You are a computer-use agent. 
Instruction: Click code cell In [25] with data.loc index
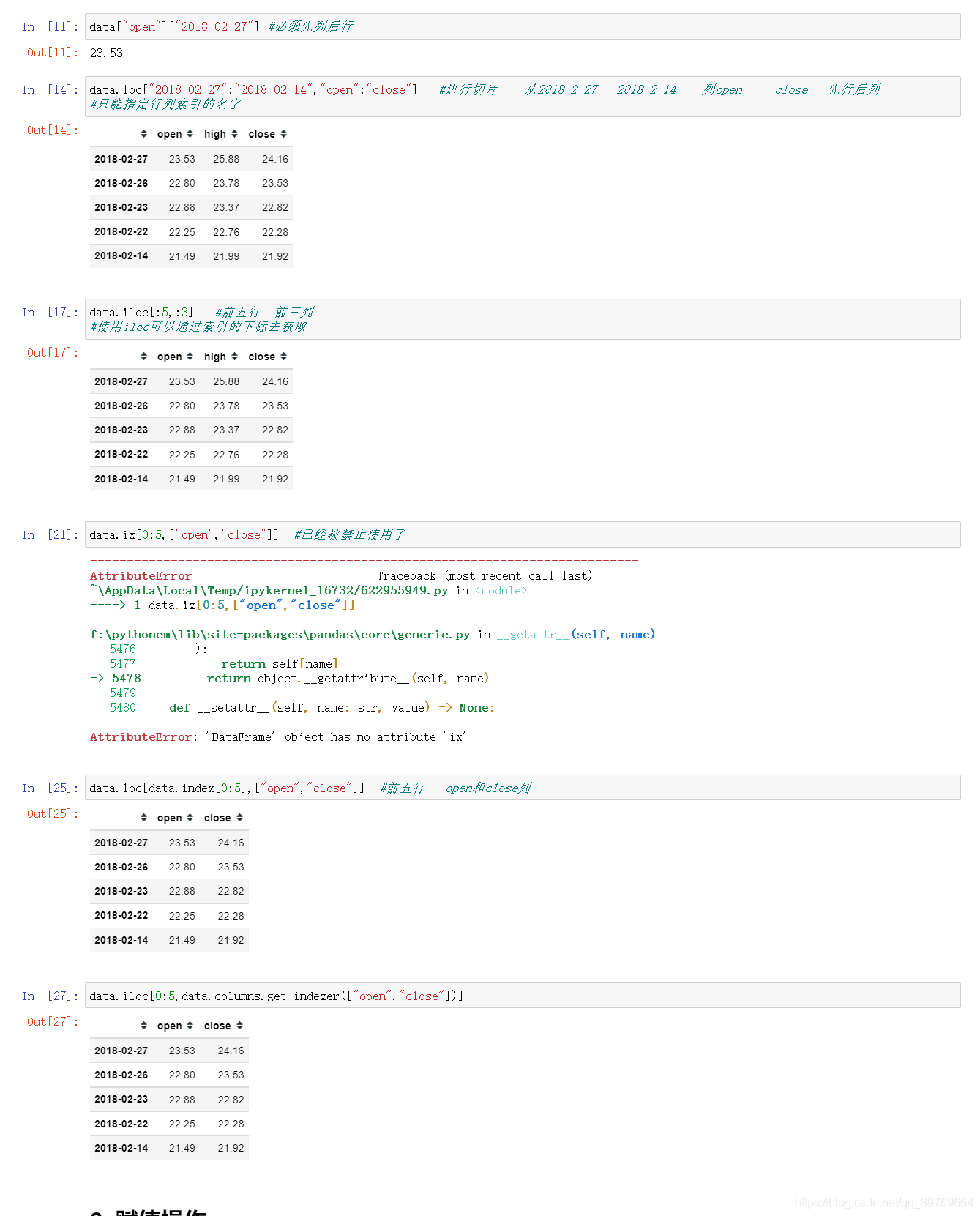[x=523, y=788]
